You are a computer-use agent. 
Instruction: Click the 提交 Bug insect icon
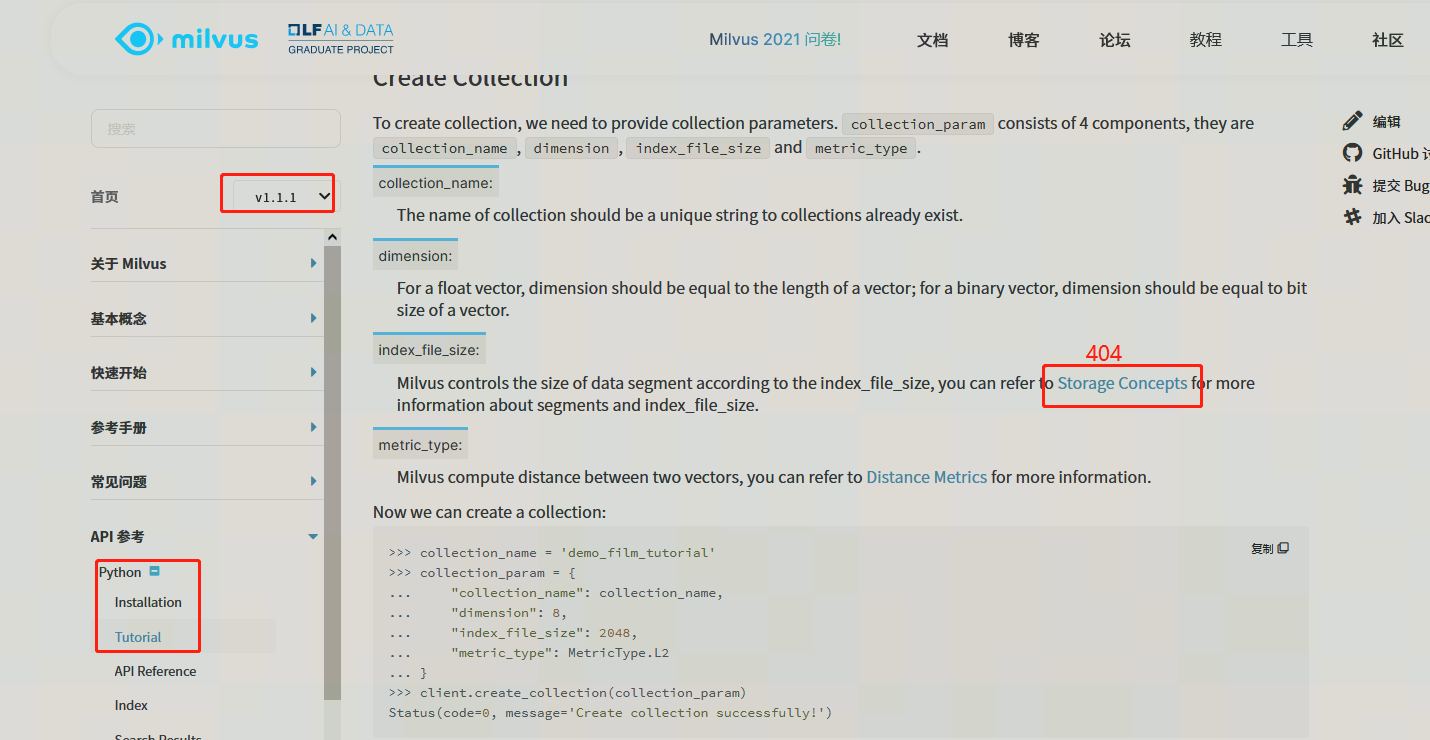click(1353, 185)
